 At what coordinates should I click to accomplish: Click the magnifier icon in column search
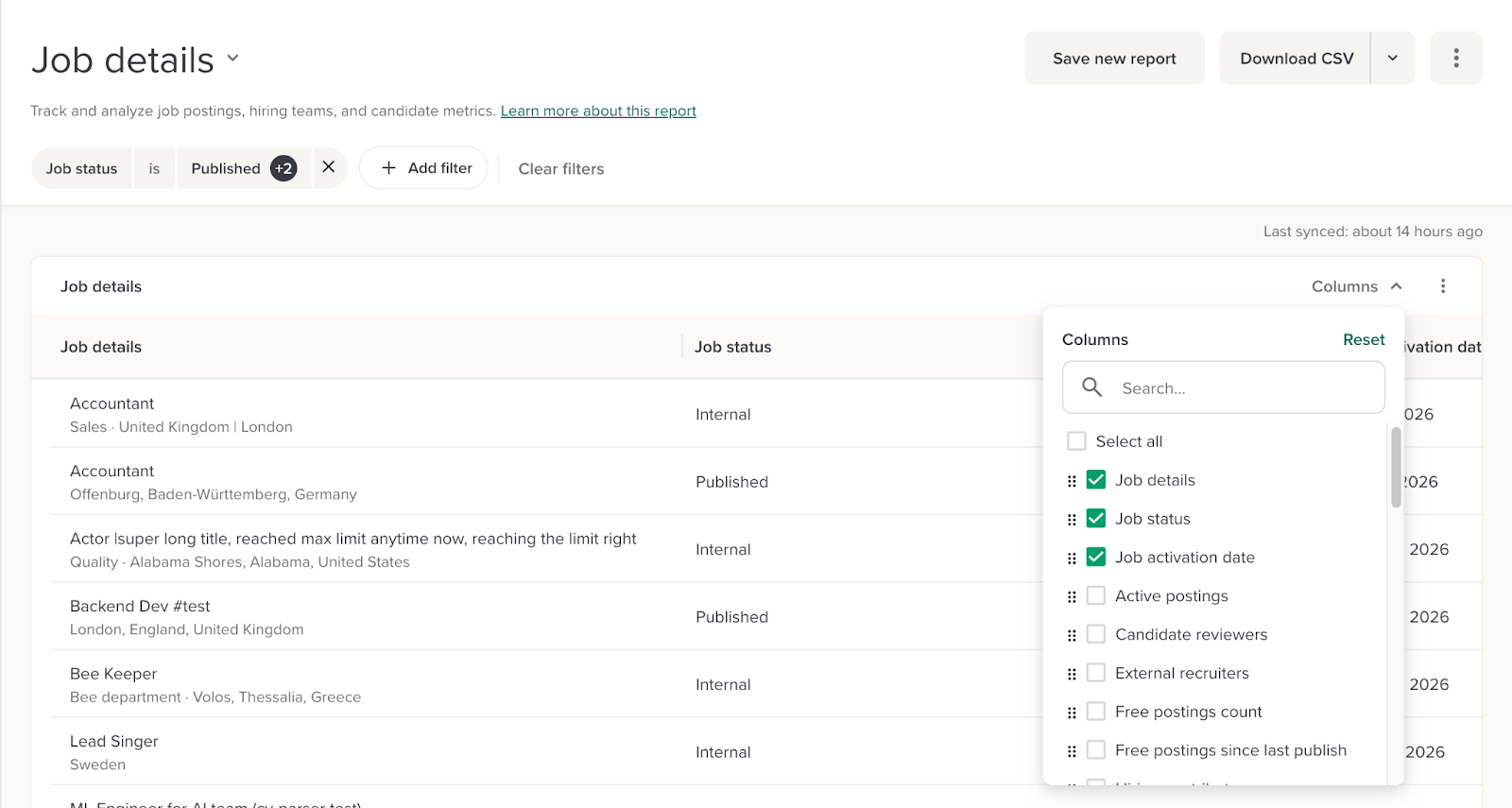1092,387
